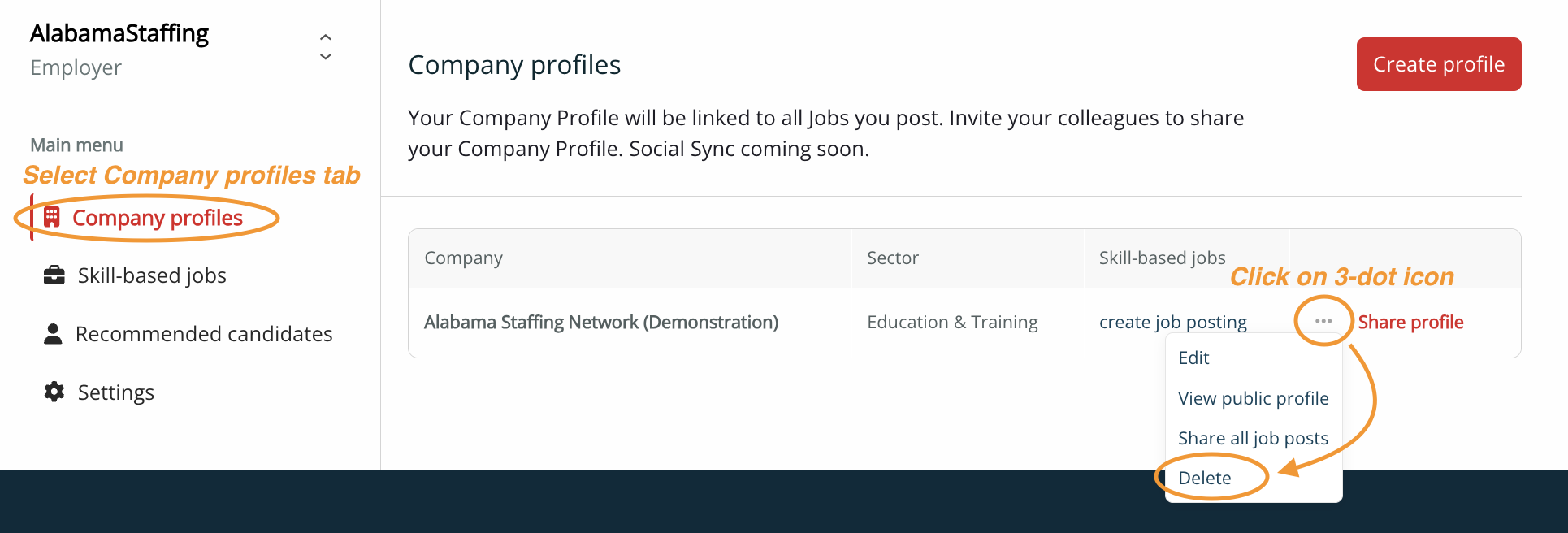Click the Settings gear icon
This screenshot has width=1568, height=533.
click(x=54, y=392)
